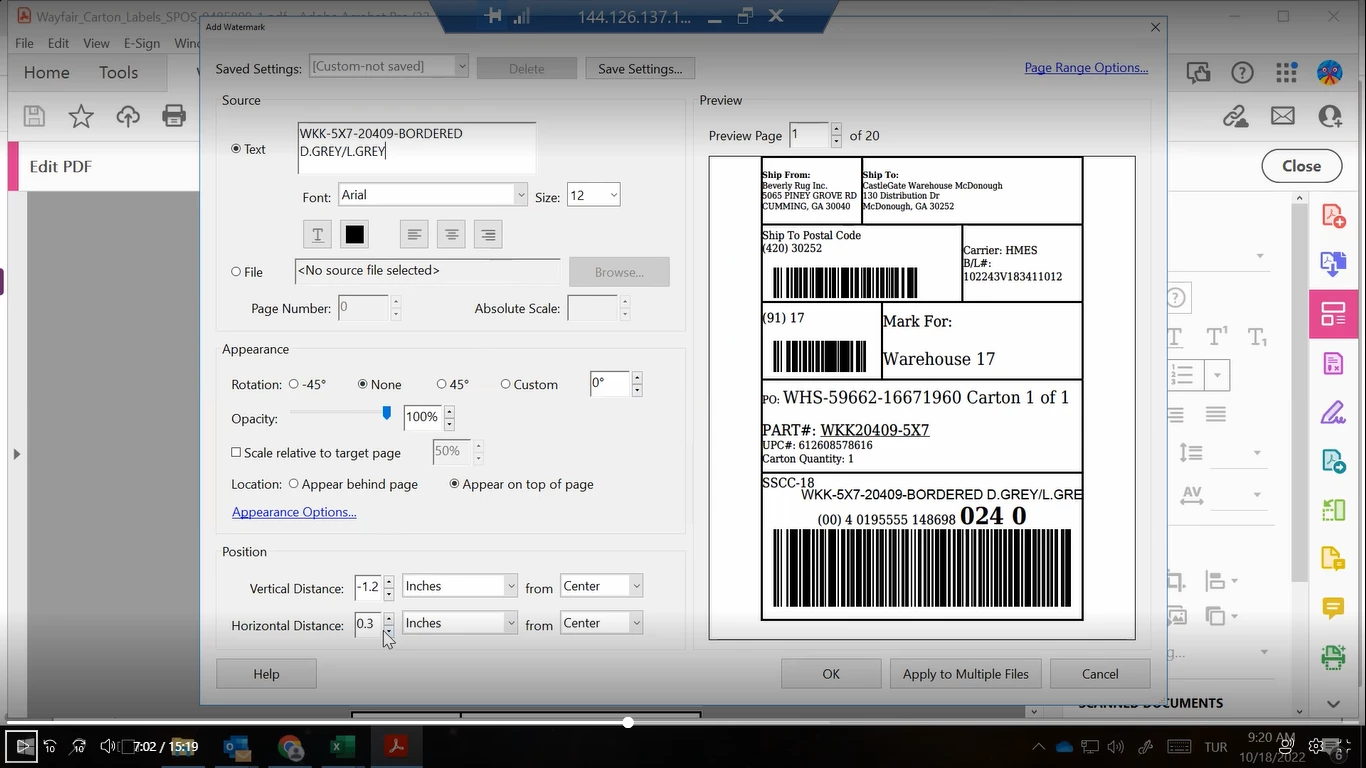Image resolution: width=1366 pixels, height=768 pixels.
Task: Click the Help button
Action: (x=266, y=674)
